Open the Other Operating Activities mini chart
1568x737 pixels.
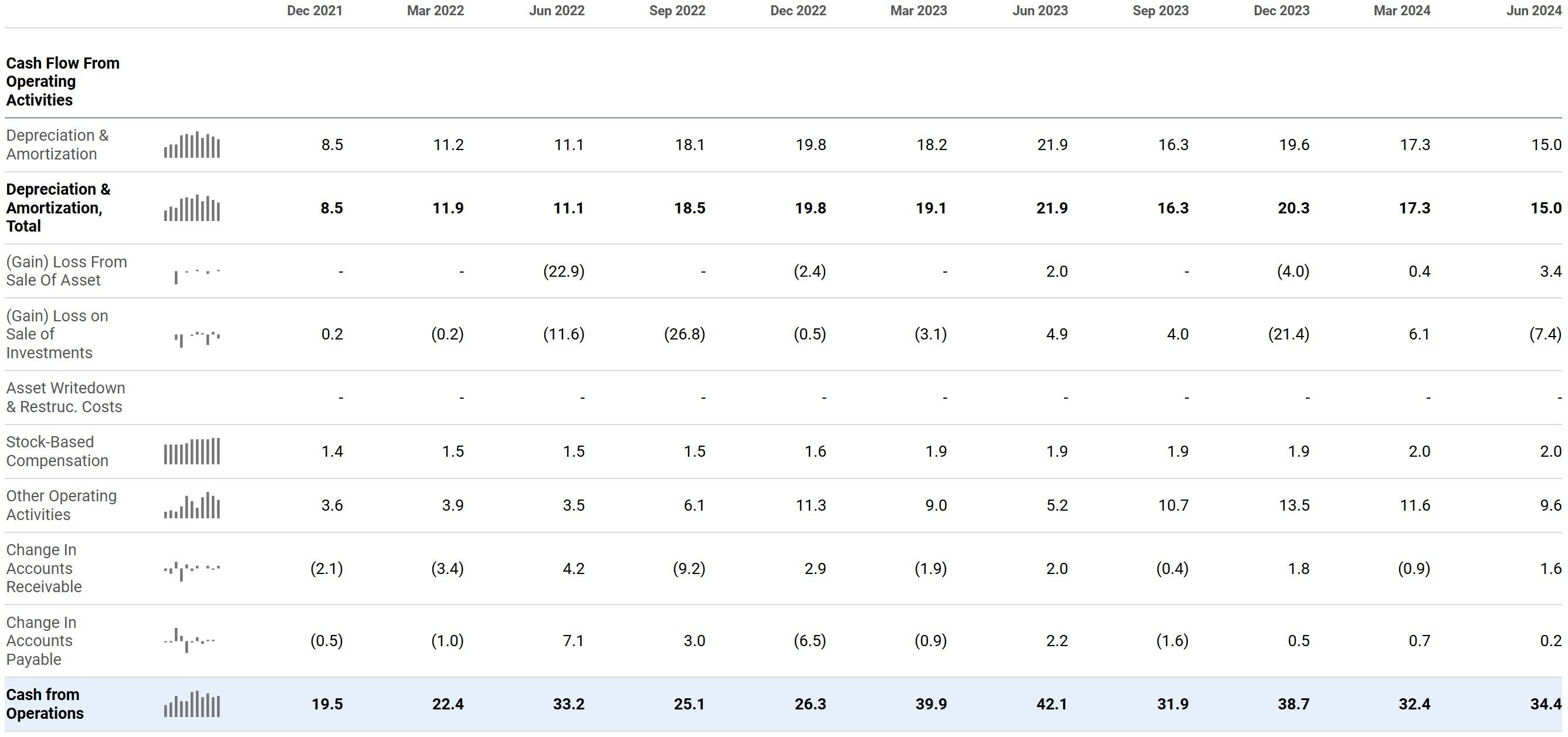pyautogui.click(x=192, y=506)
